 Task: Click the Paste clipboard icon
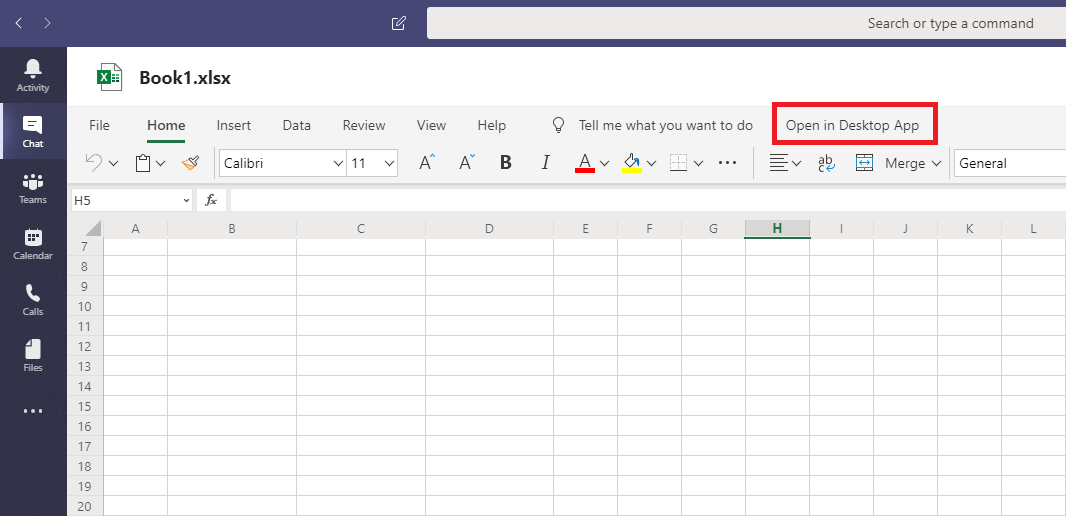[x=143, y=163]
